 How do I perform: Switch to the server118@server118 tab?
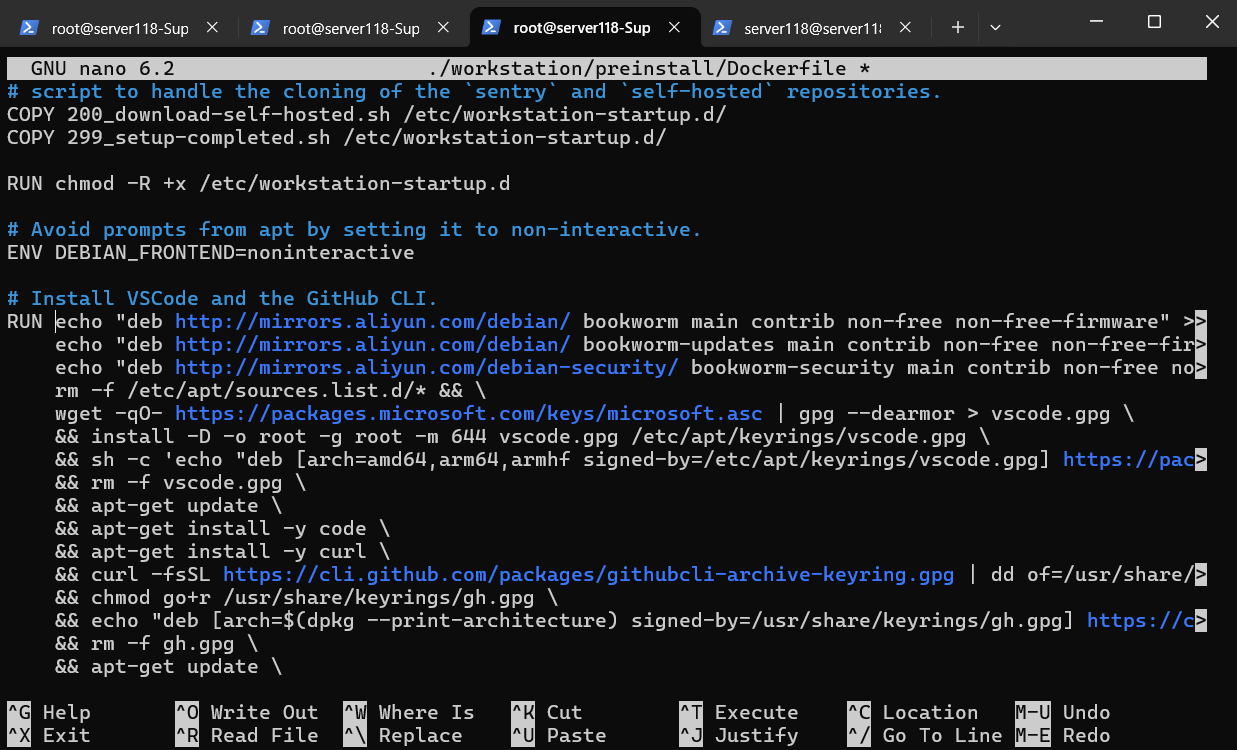tap(811, 28)
